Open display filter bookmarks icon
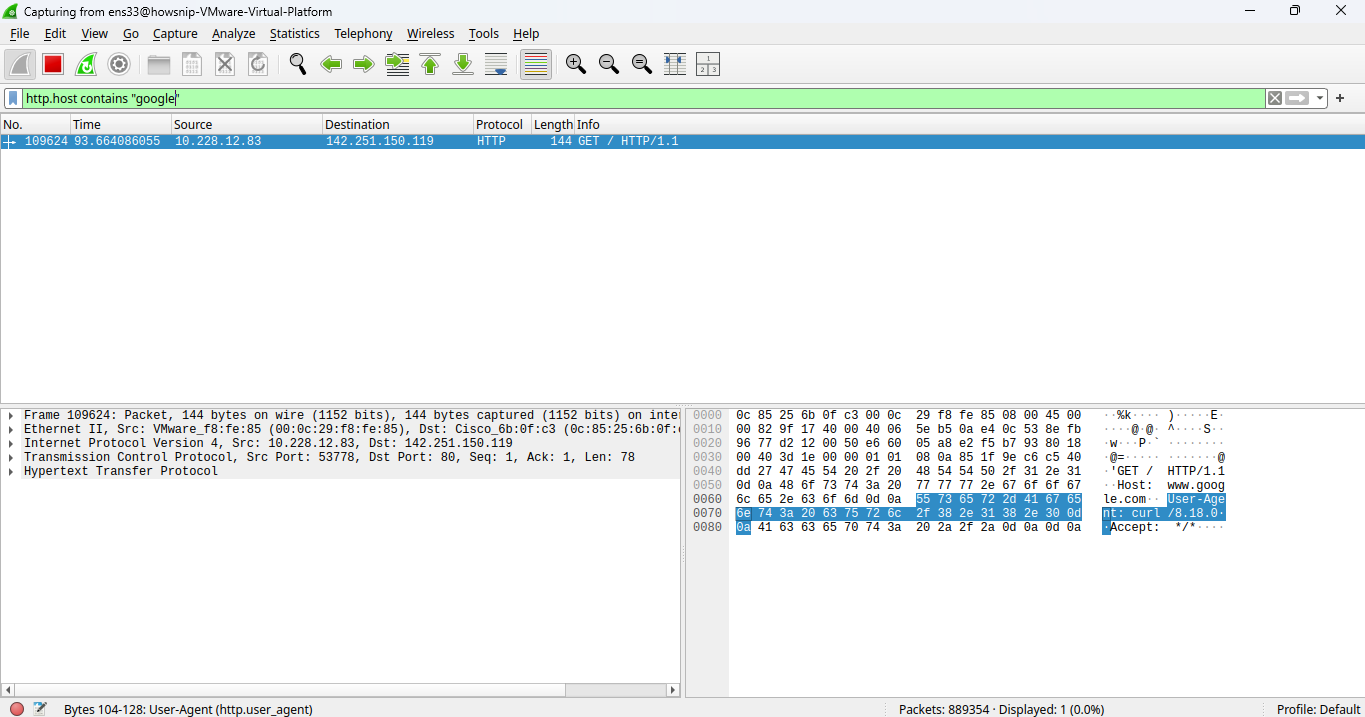Screen dimensions: 1365x717 (13, 98)
